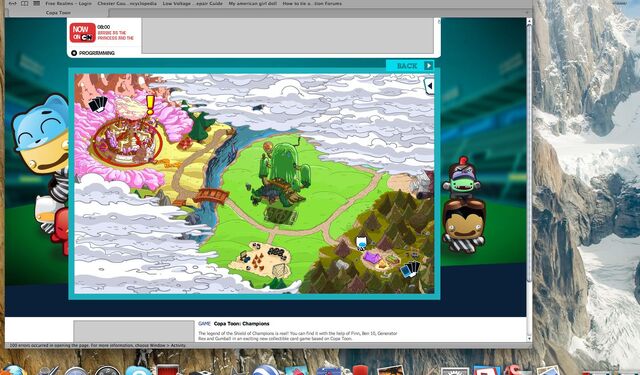Collapse the map panel with the left arrow

click(429, 86)
